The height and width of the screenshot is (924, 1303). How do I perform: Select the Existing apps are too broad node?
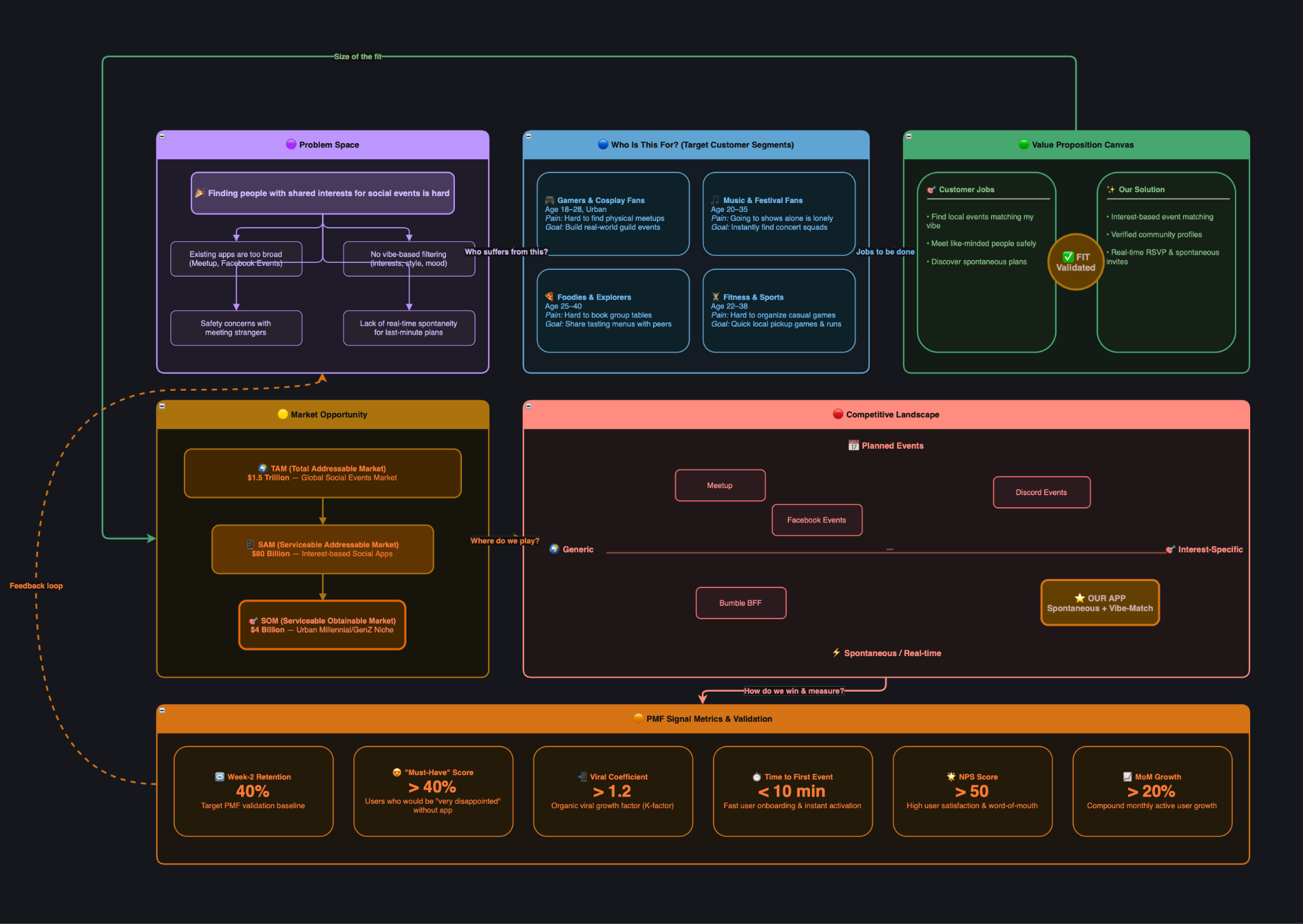pyautogui.click(x=236, y=259)
